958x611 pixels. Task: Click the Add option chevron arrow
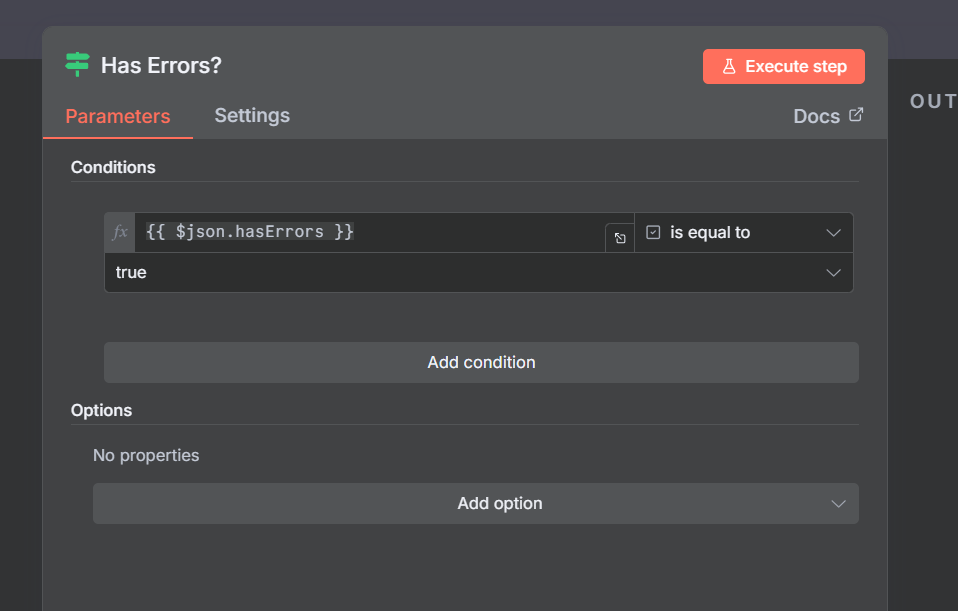(x=839, y=503)
